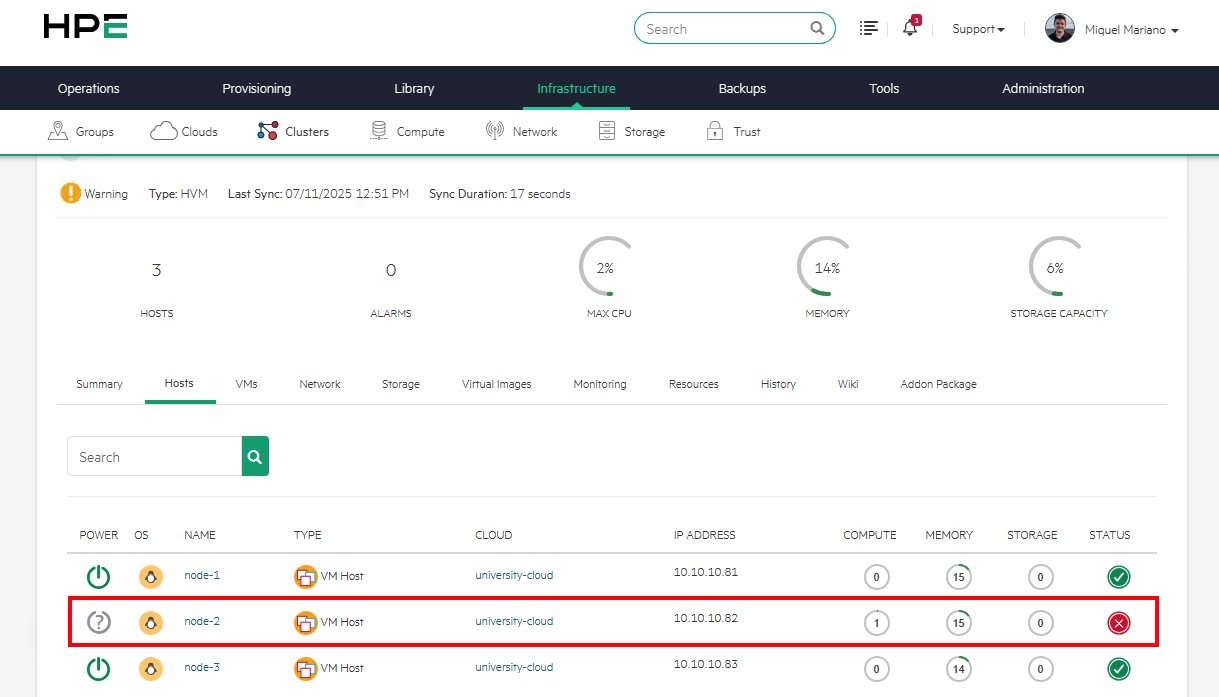Click node-1 memory usage gauge

pos(958,576)
